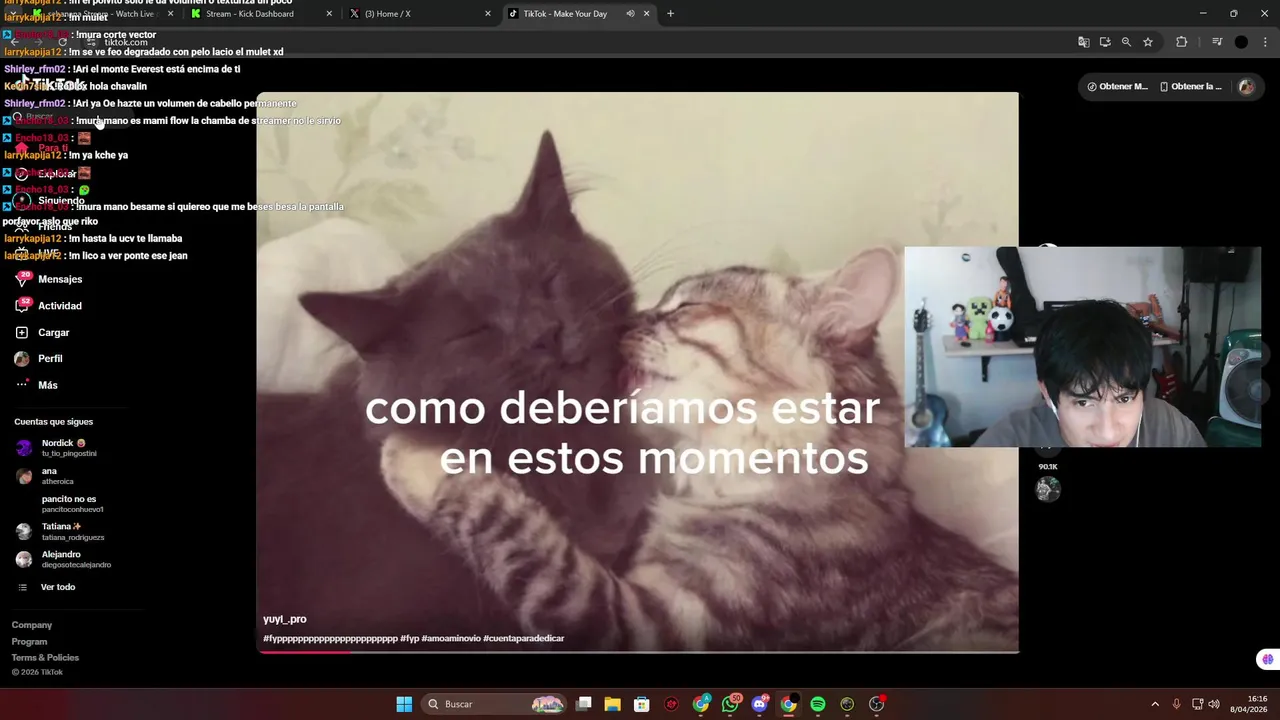Open Chrome media controls
The width and height of the screenshot is (1280, 720).
pyautogui.click(x=1217, y=42)
